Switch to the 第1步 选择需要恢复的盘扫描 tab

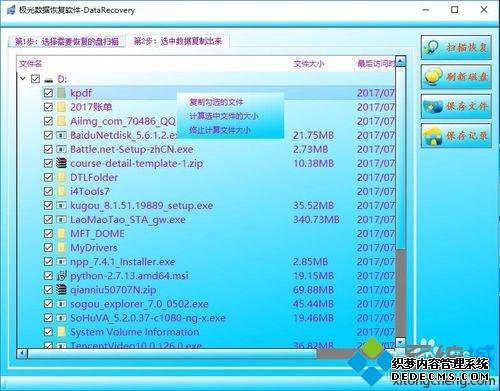pyautogui.click(x=67, y=41)
